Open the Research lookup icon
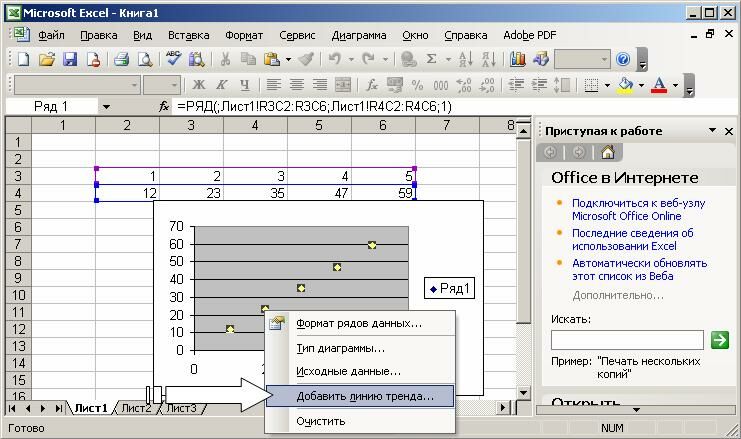 pyautogui.click(x=197, y=60)
